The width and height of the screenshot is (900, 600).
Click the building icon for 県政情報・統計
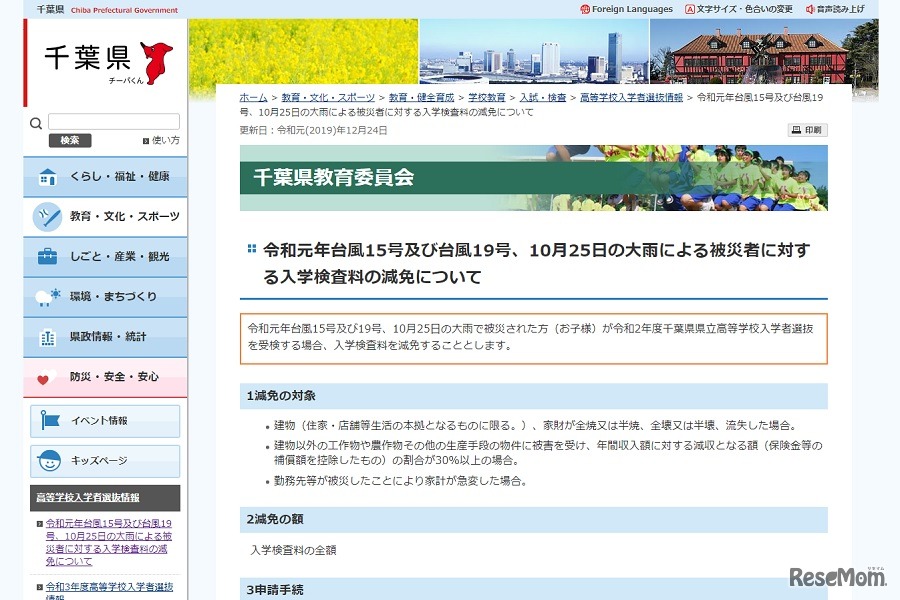[x=47, y=337]
